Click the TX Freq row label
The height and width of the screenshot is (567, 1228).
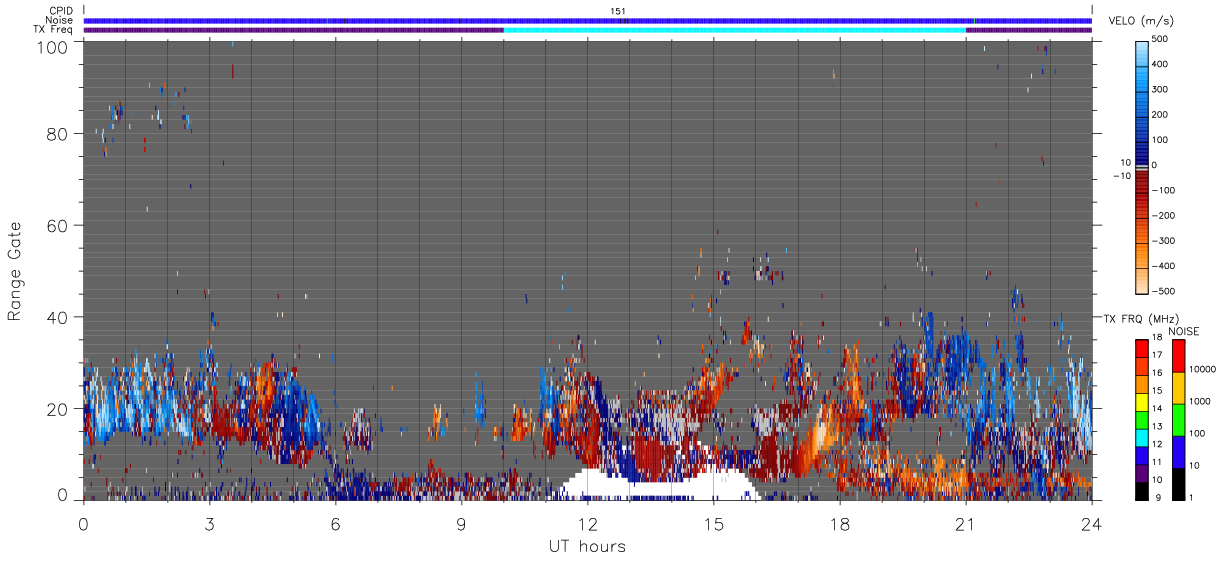pyautogui.click(x=53, y=29)
